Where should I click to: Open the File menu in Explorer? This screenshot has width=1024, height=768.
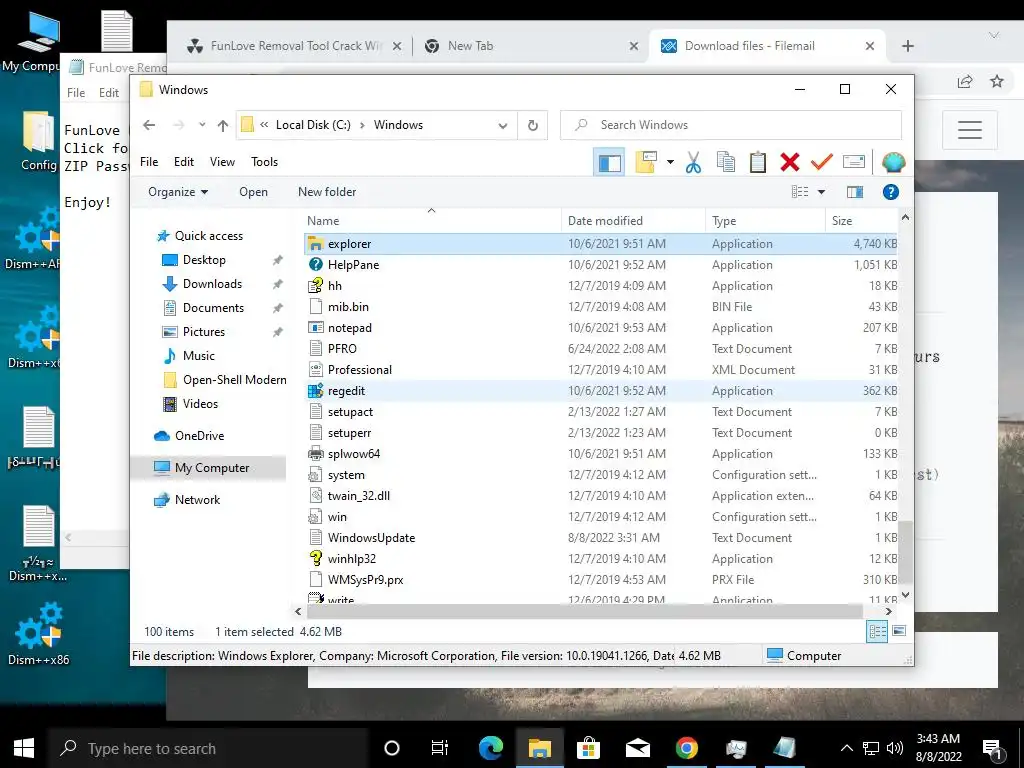149,161
